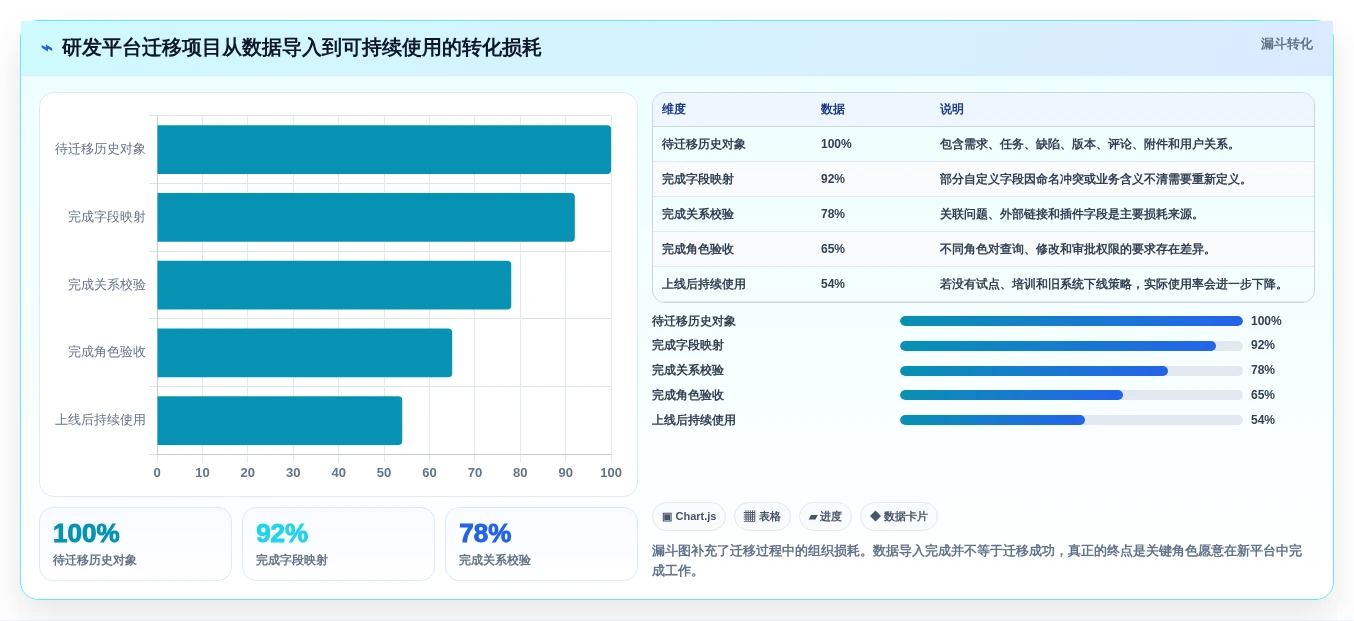Click the 92% value in the table
The image size is (1354, 621).
pyautogui.click(x=833, y=179)
